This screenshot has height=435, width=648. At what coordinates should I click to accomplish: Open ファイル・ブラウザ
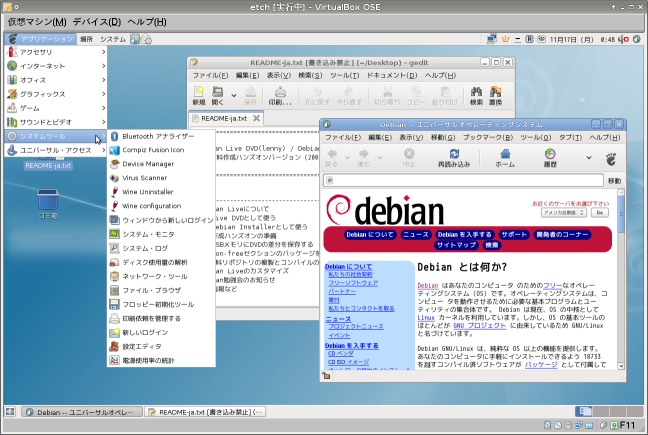point(161,290)
